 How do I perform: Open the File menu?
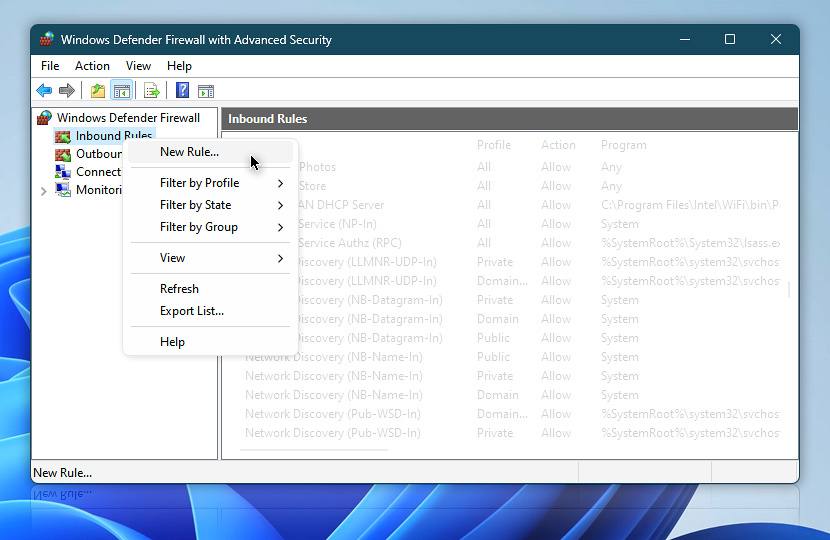pyautogui.click(x=50, y=66)
